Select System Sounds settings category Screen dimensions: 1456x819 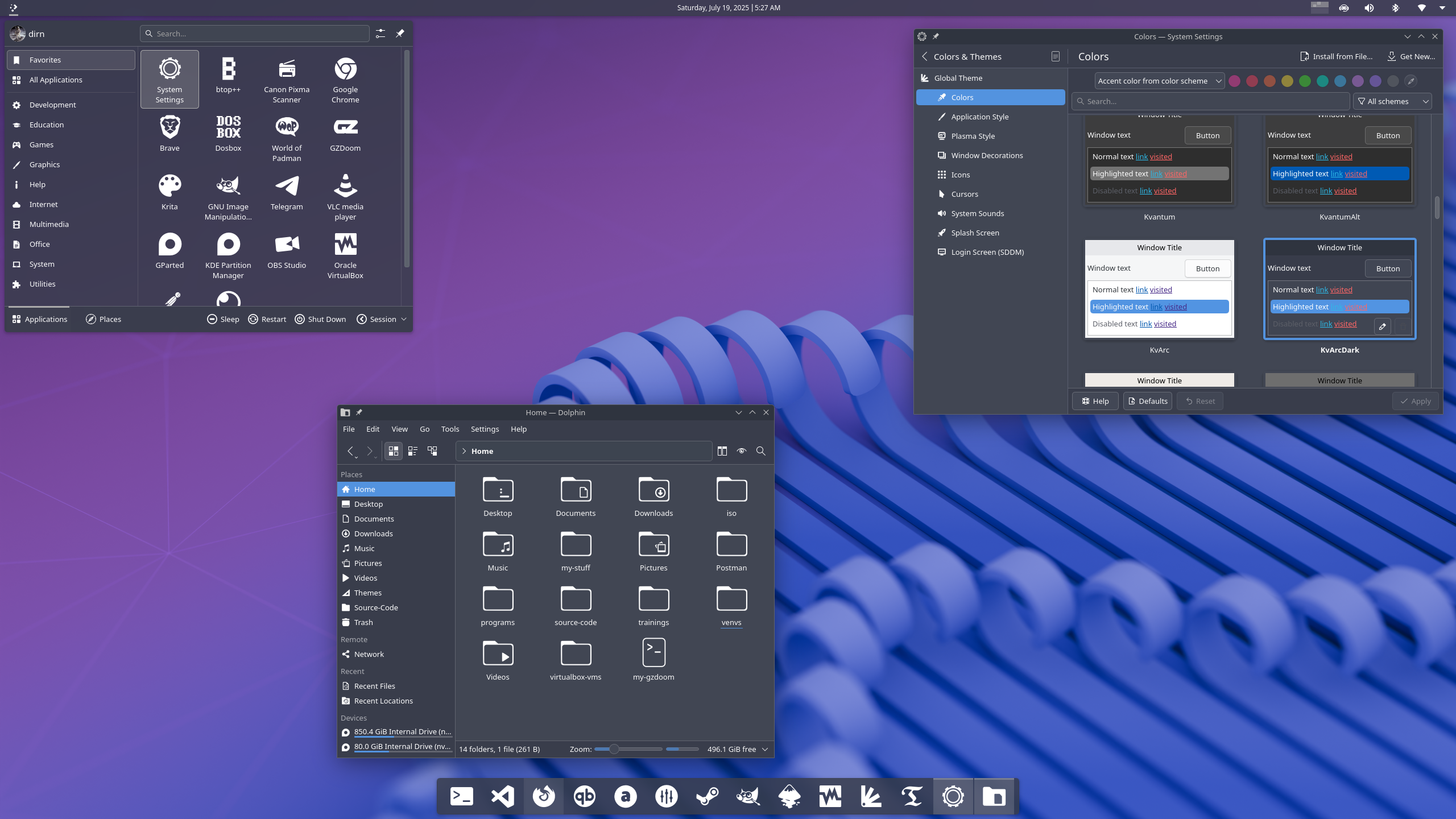977,213
